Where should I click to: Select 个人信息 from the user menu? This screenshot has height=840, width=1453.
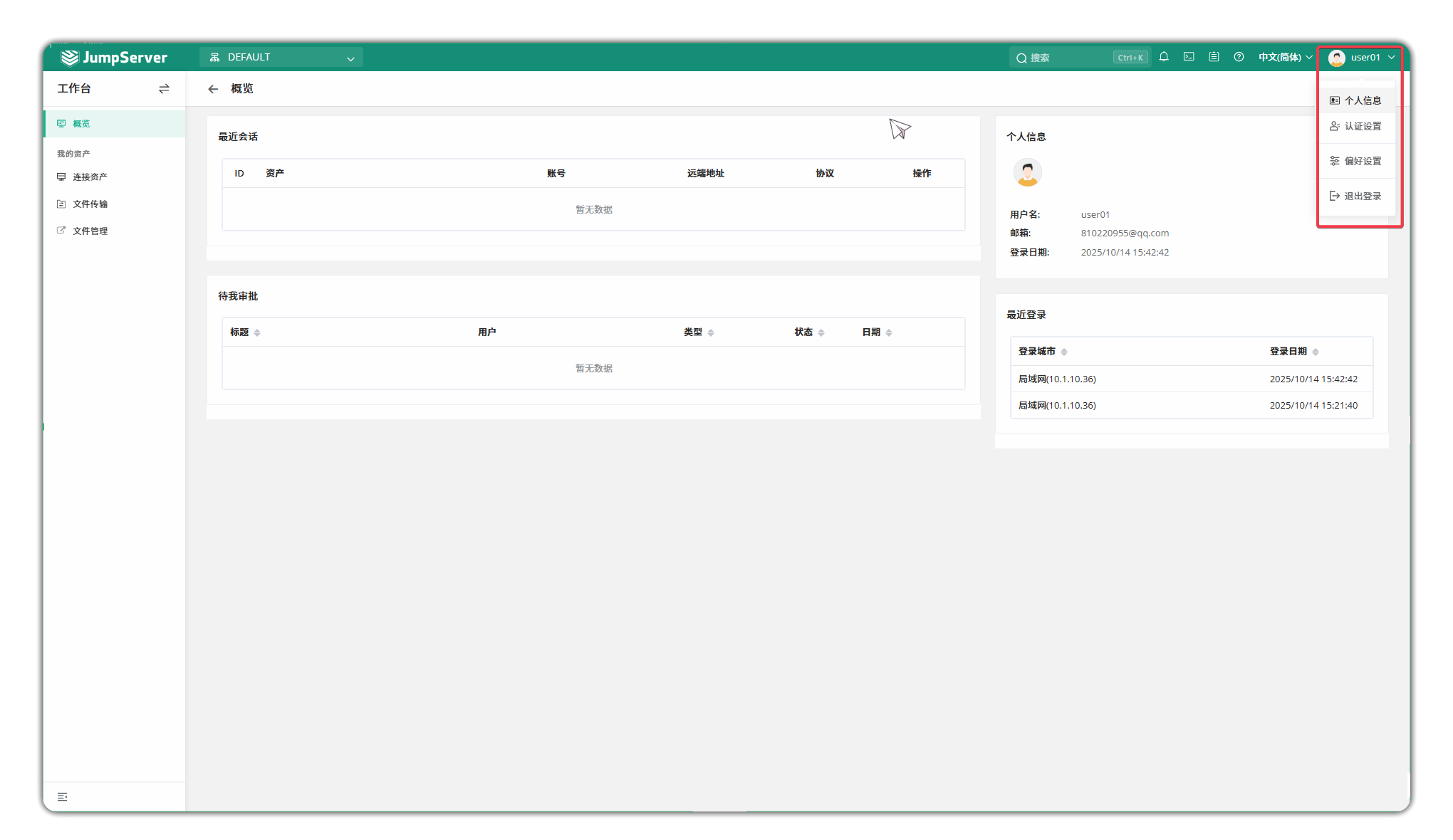tap(1362, 100)
